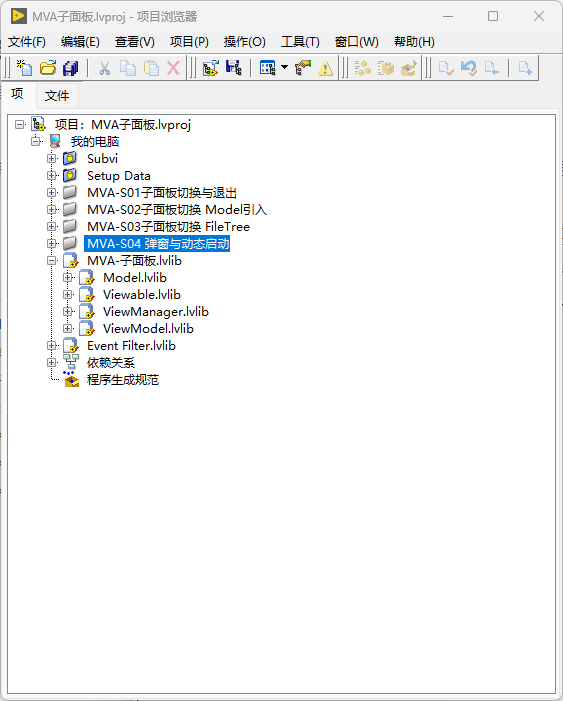Open the 项目(P) menu

coord(189,42)
